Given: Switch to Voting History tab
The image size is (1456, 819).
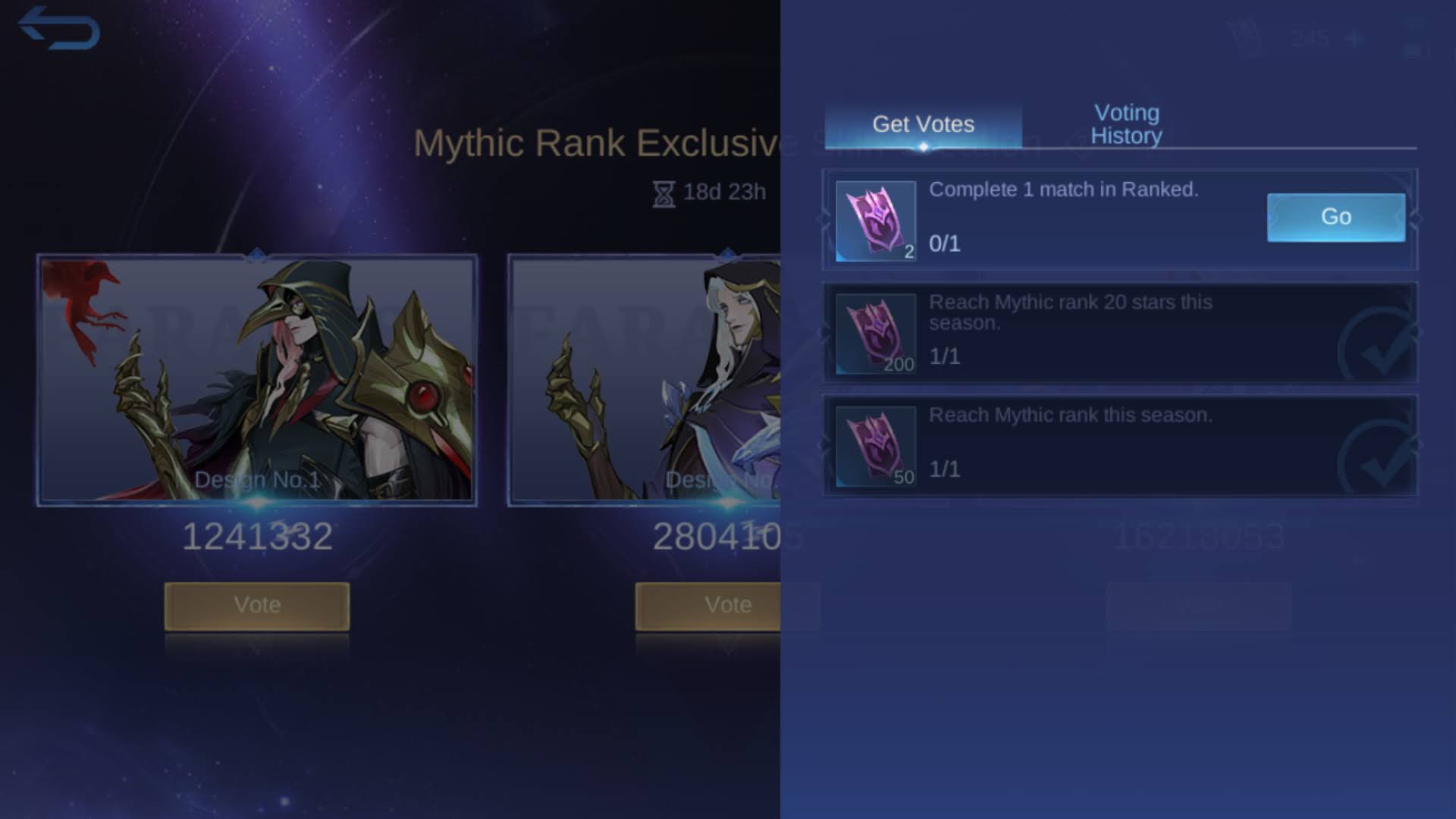Looking at the screenshot, I should click(x=1126, y=124).
